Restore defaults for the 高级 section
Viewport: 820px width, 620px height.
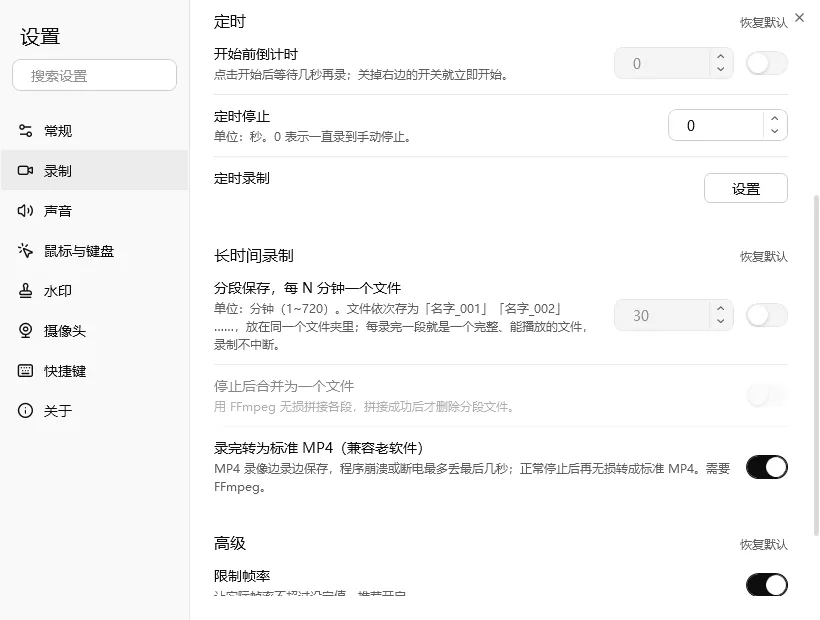point(764,545)
